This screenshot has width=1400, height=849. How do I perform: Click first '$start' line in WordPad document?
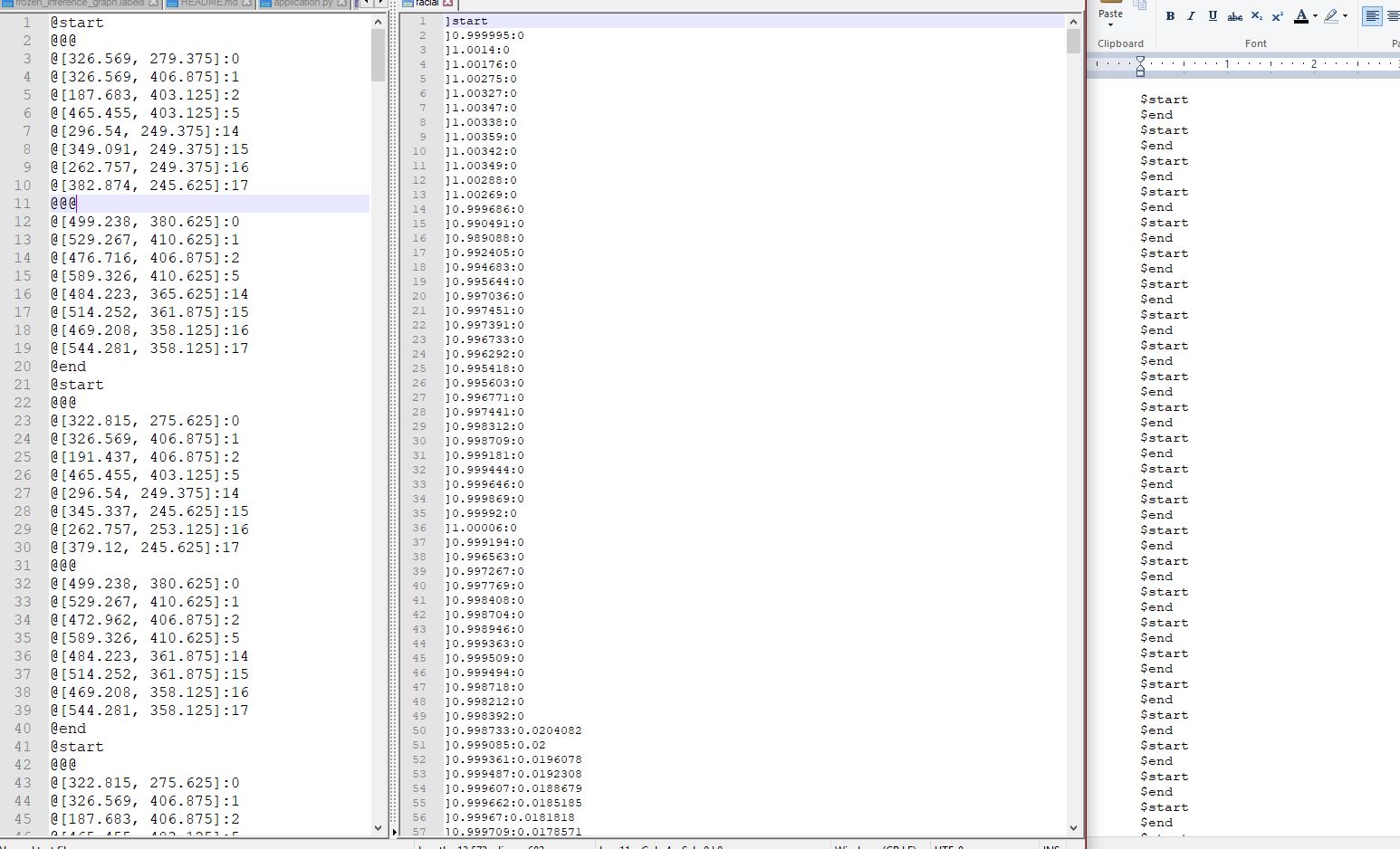pyautogui.click(x=1165, y=100)
